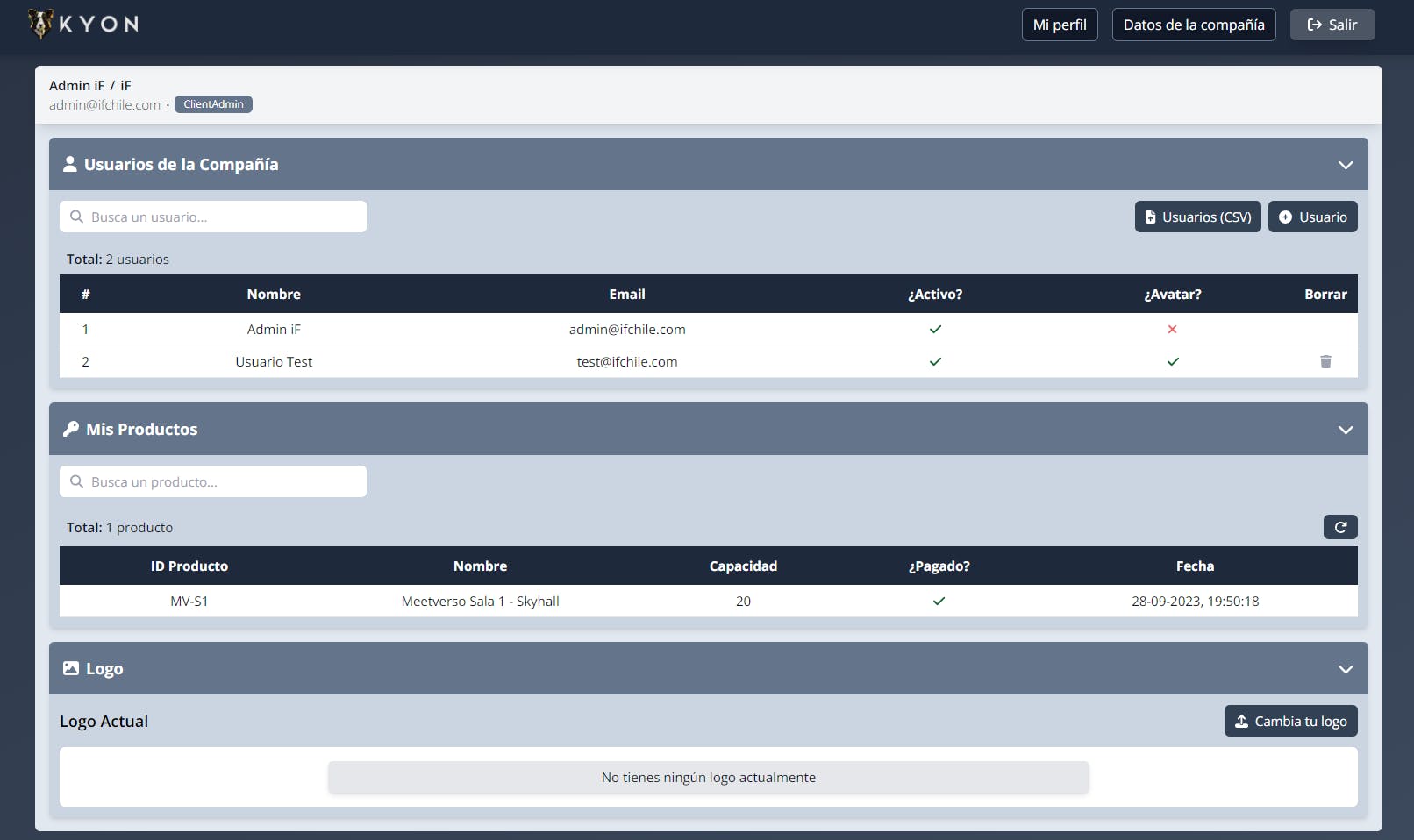Open Datos de la compañía

1194,25
